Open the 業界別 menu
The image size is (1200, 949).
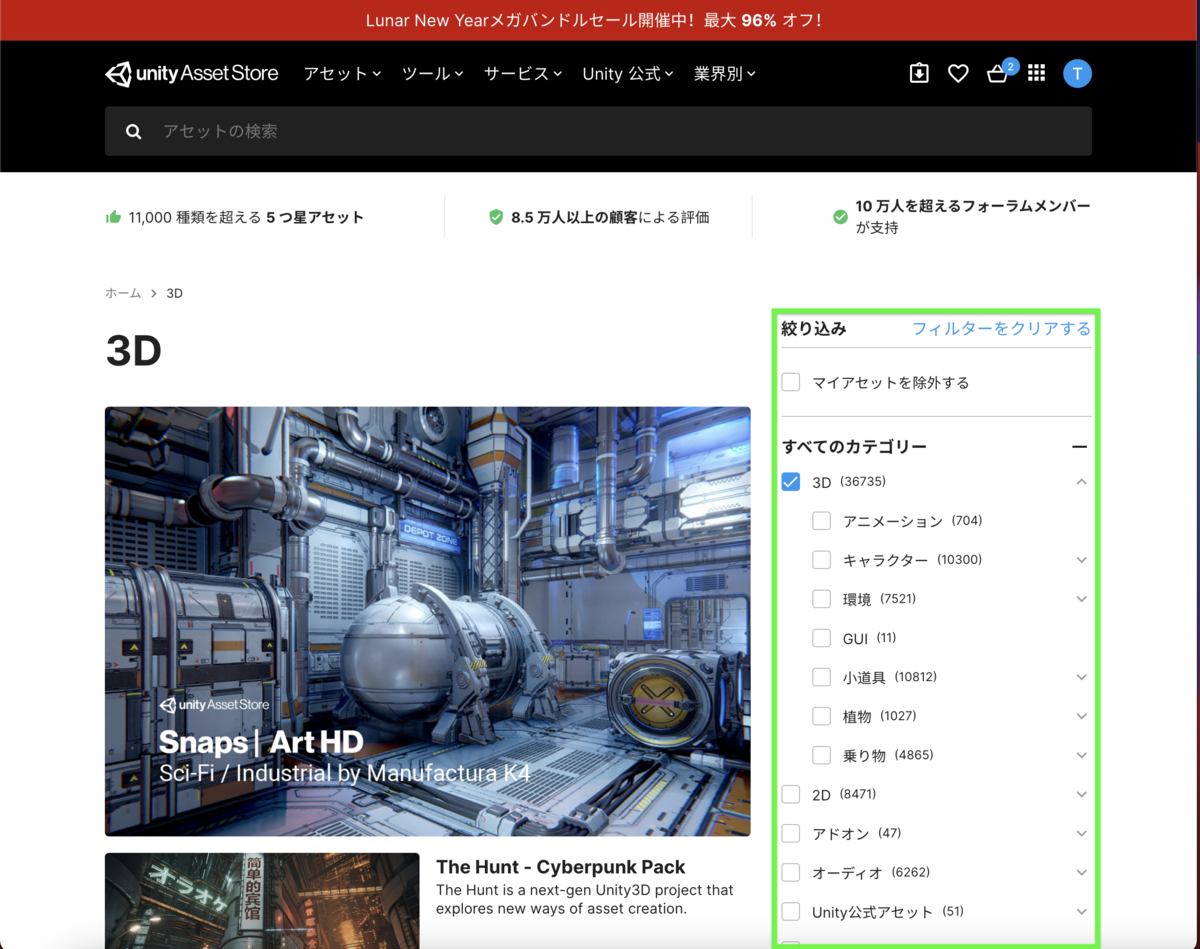[725, 74]
